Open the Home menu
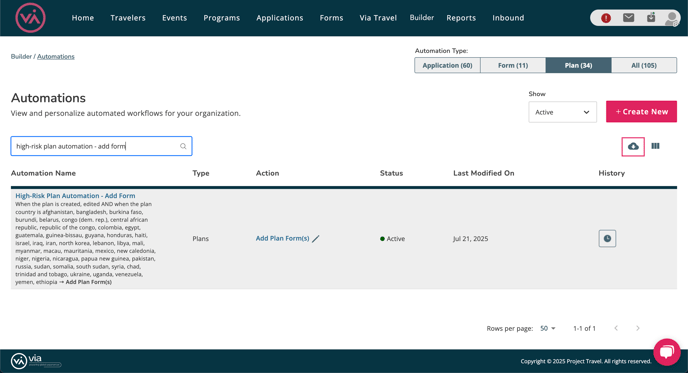Image resolution: width=688 pixels, height=373 pixels. [x=82, y=18]
